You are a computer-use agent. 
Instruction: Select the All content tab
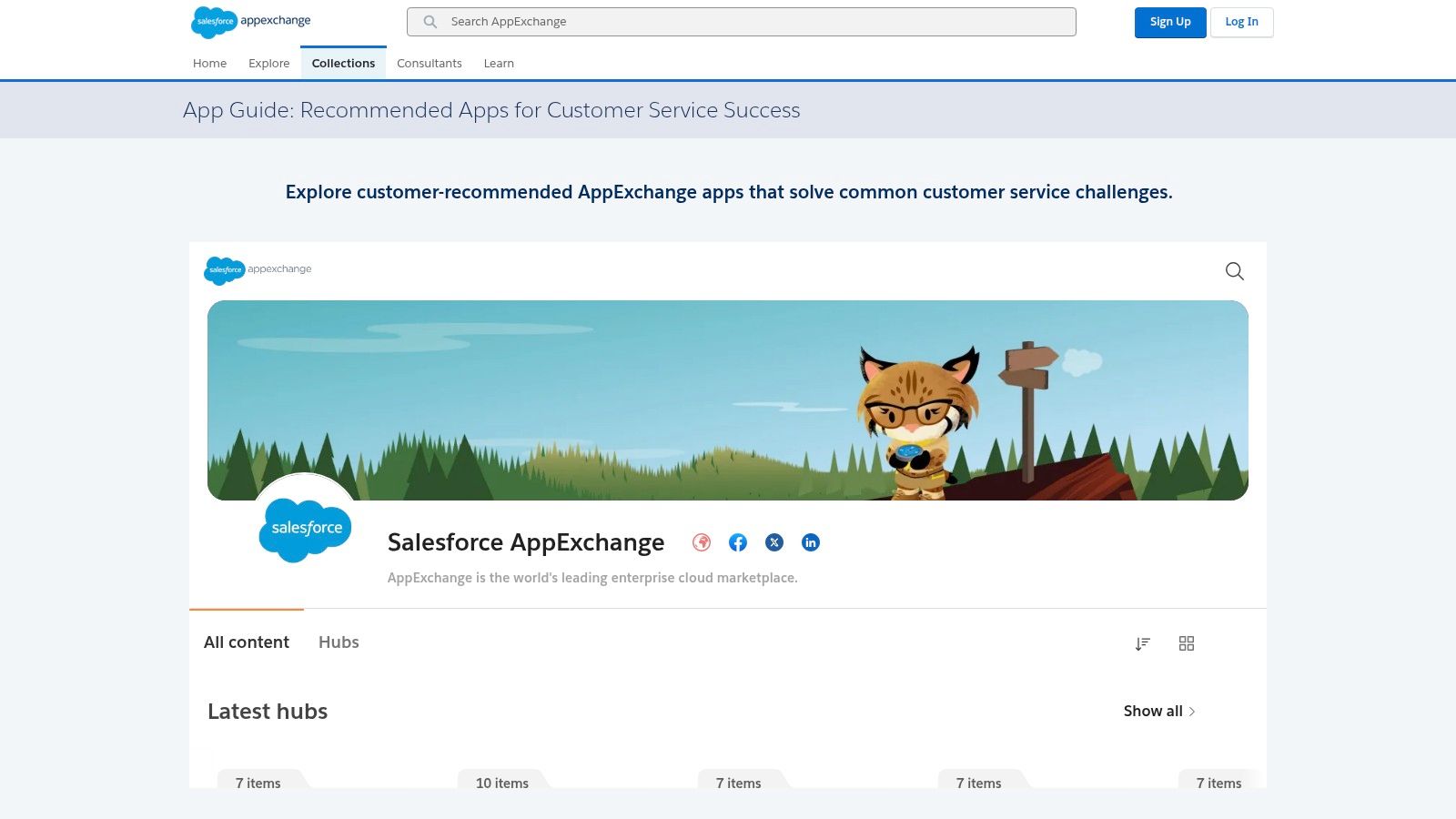246,642
